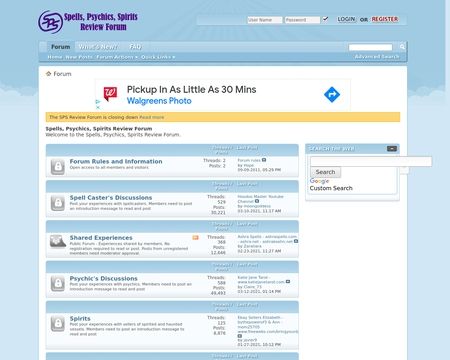Click the search magnifier icon in navbar
The height and width of the screenshot is (360, 450).
(402, 47)
